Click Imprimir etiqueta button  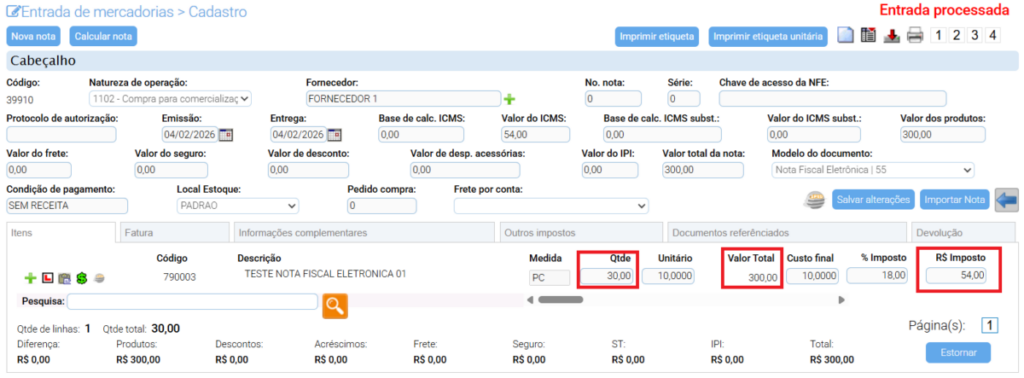tap(656, 37)
